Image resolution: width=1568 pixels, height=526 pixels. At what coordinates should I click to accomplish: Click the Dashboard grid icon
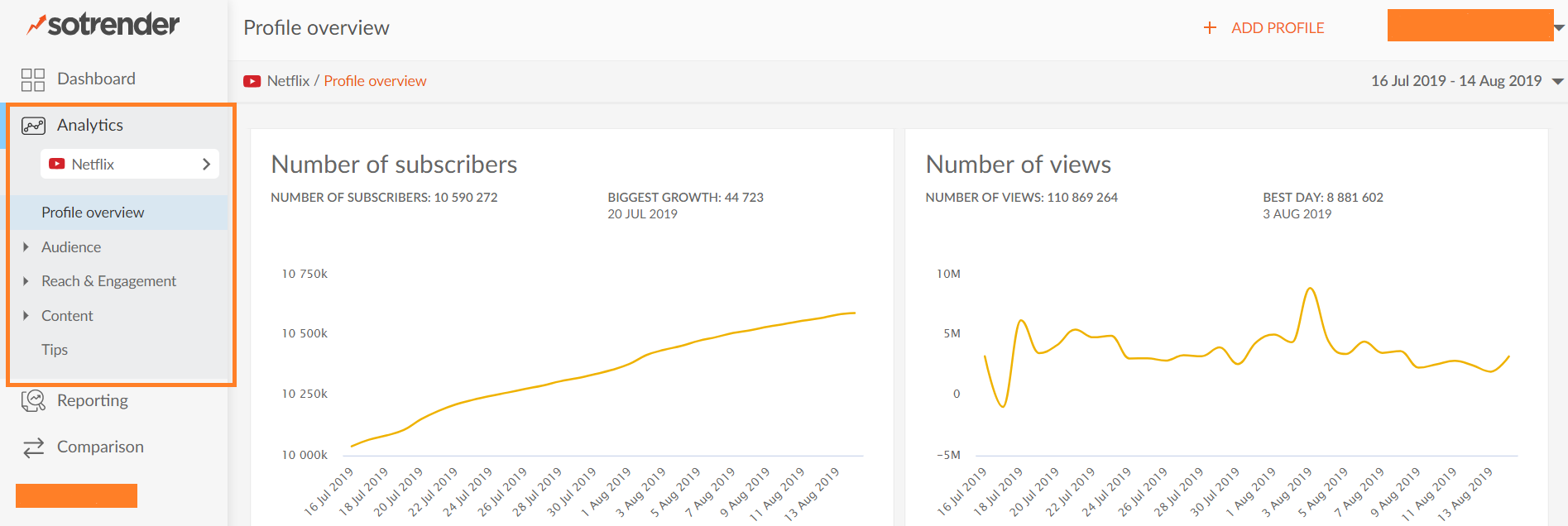pos(33,79)
